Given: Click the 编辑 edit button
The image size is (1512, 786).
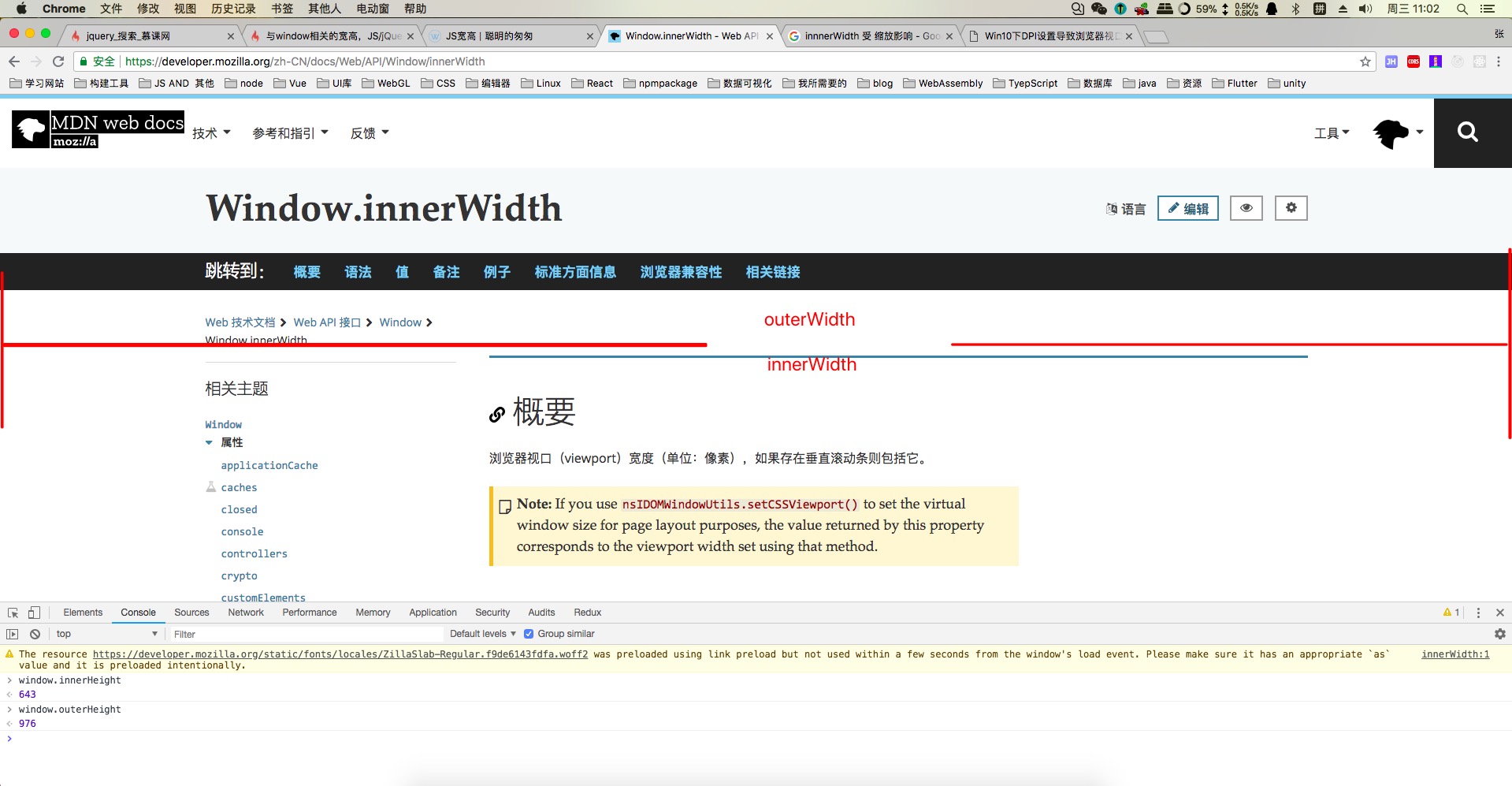Looking at the screenshot, I should coord(1187,208).
